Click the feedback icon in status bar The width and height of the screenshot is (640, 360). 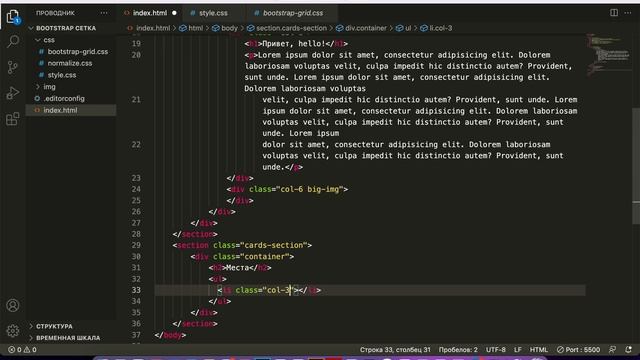[612, 350]
